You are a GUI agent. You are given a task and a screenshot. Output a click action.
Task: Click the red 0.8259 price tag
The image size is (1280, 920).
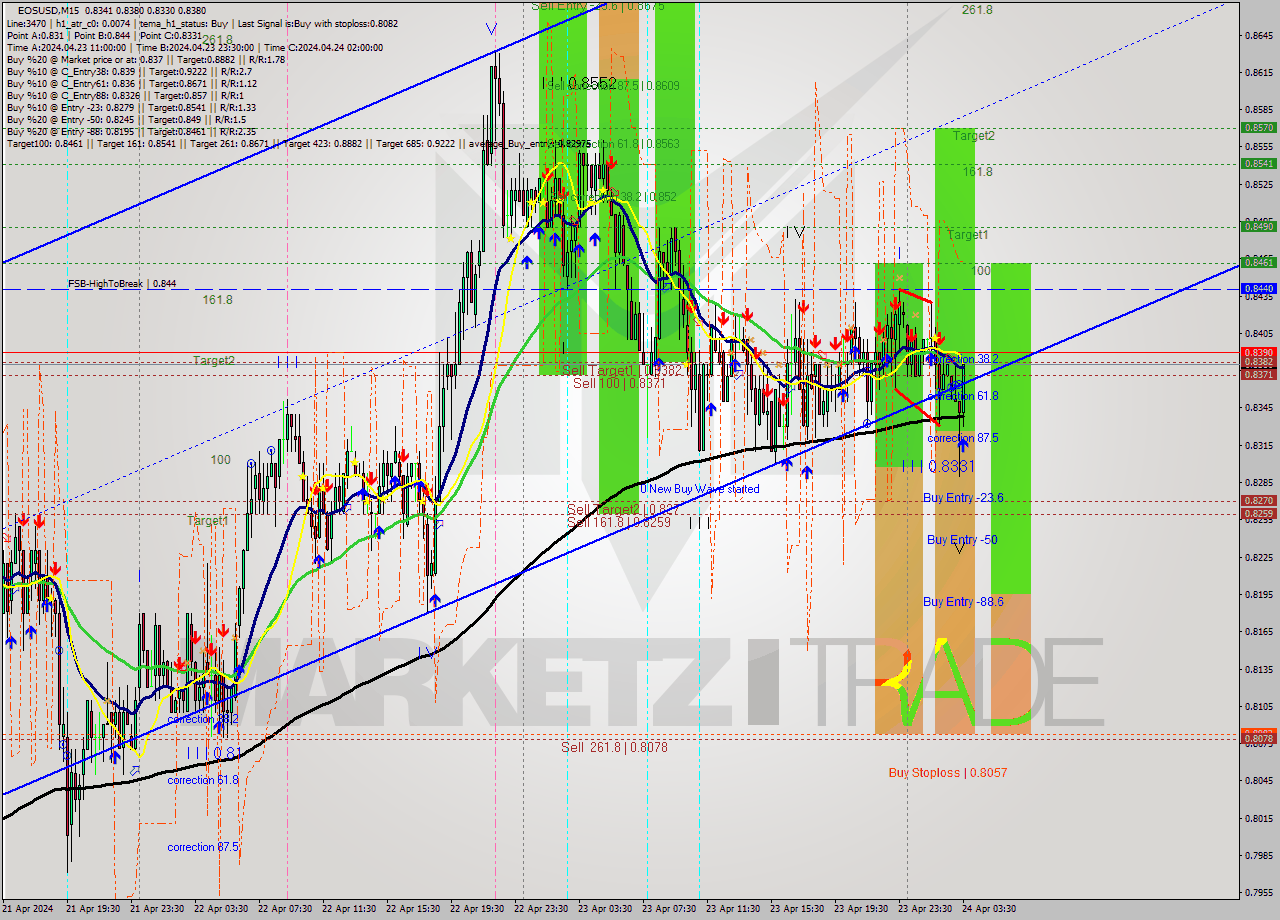pos(1258,514)
